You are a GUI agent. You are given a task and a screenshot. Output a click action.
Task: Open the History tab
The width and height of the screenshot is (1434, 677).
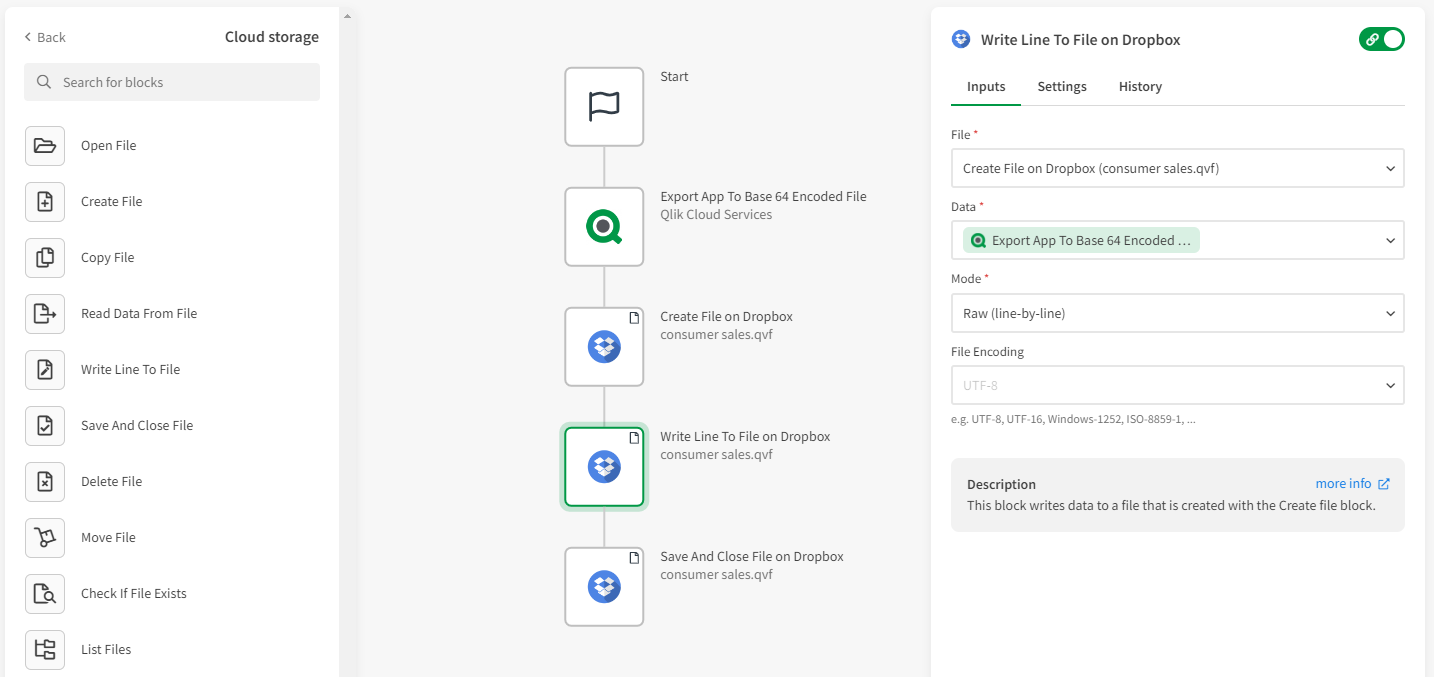1140,87
